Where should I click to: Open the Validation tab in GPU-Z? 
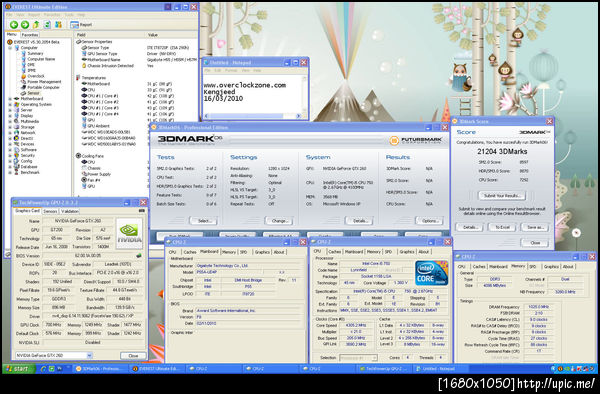70,211
